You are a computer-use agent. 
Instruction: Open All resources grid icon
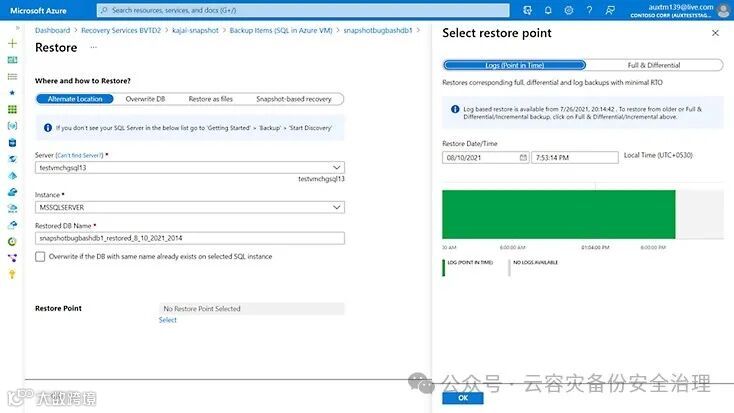(13, 109)
